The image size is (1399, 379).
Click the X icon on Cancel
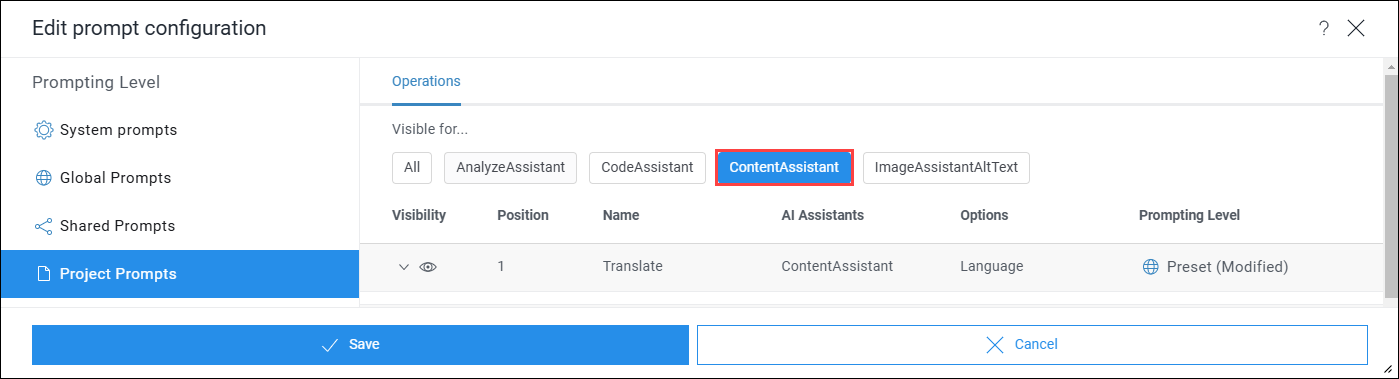click(994, 345)
